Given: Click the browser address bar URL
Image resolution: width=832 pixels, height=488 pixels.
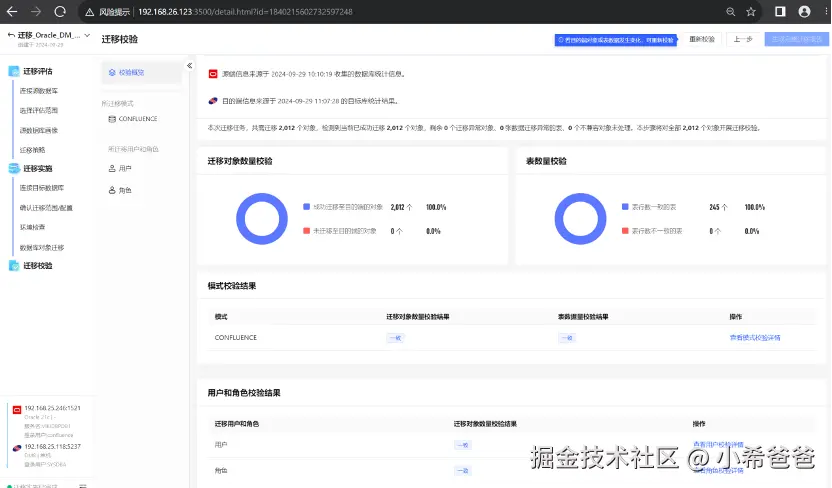Looking at the screenshot, I should tap(245, 12).
